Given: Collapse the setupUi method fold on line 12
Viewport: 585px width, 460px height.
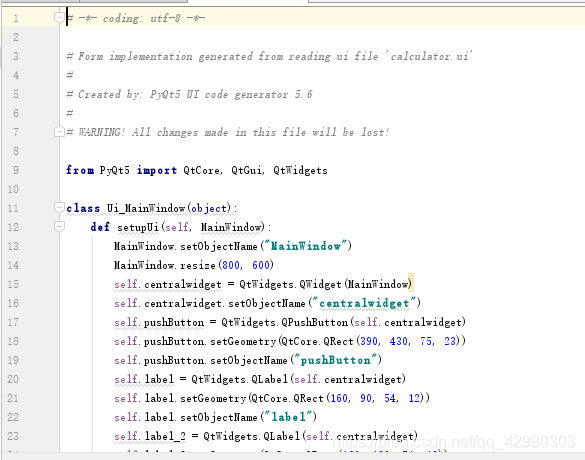Looking at the screenshot, I should point(59,226).
